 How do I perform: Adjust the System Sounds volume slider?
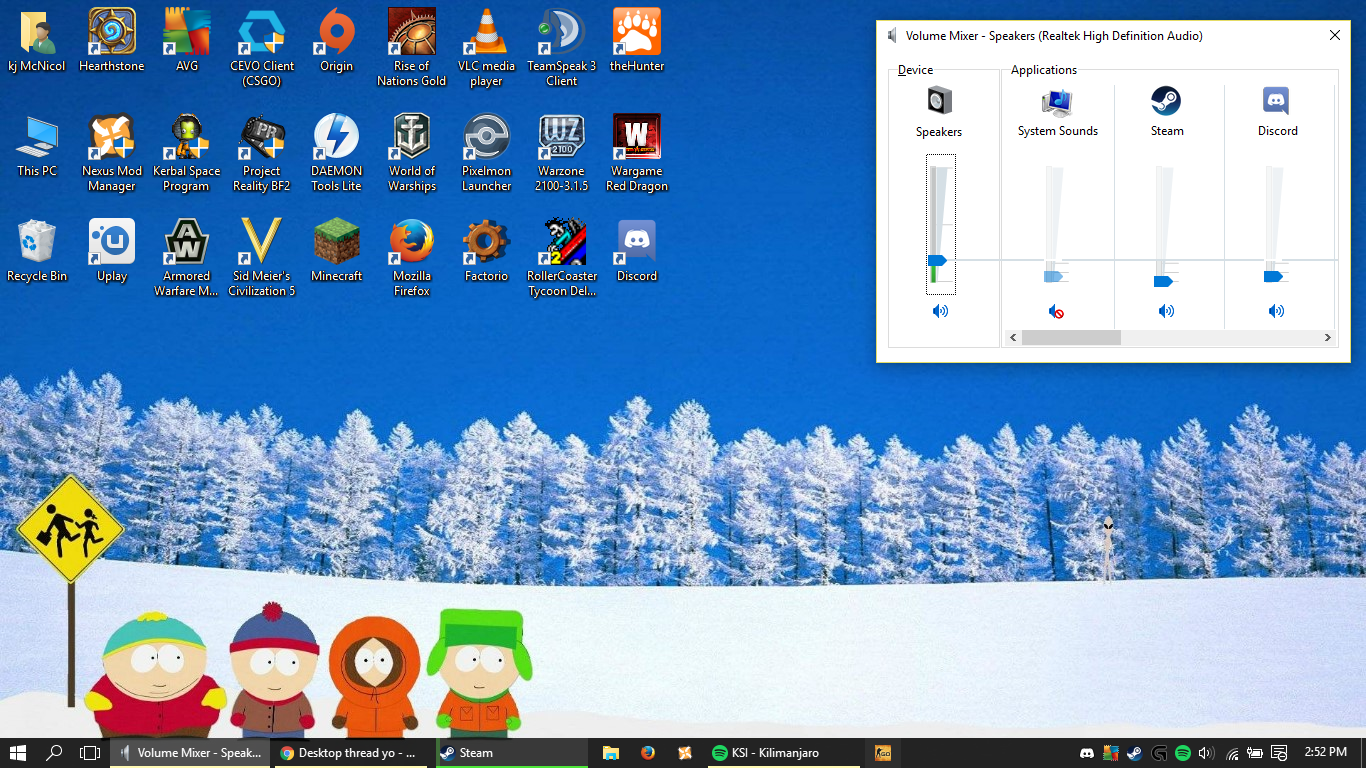point(1053,276)
